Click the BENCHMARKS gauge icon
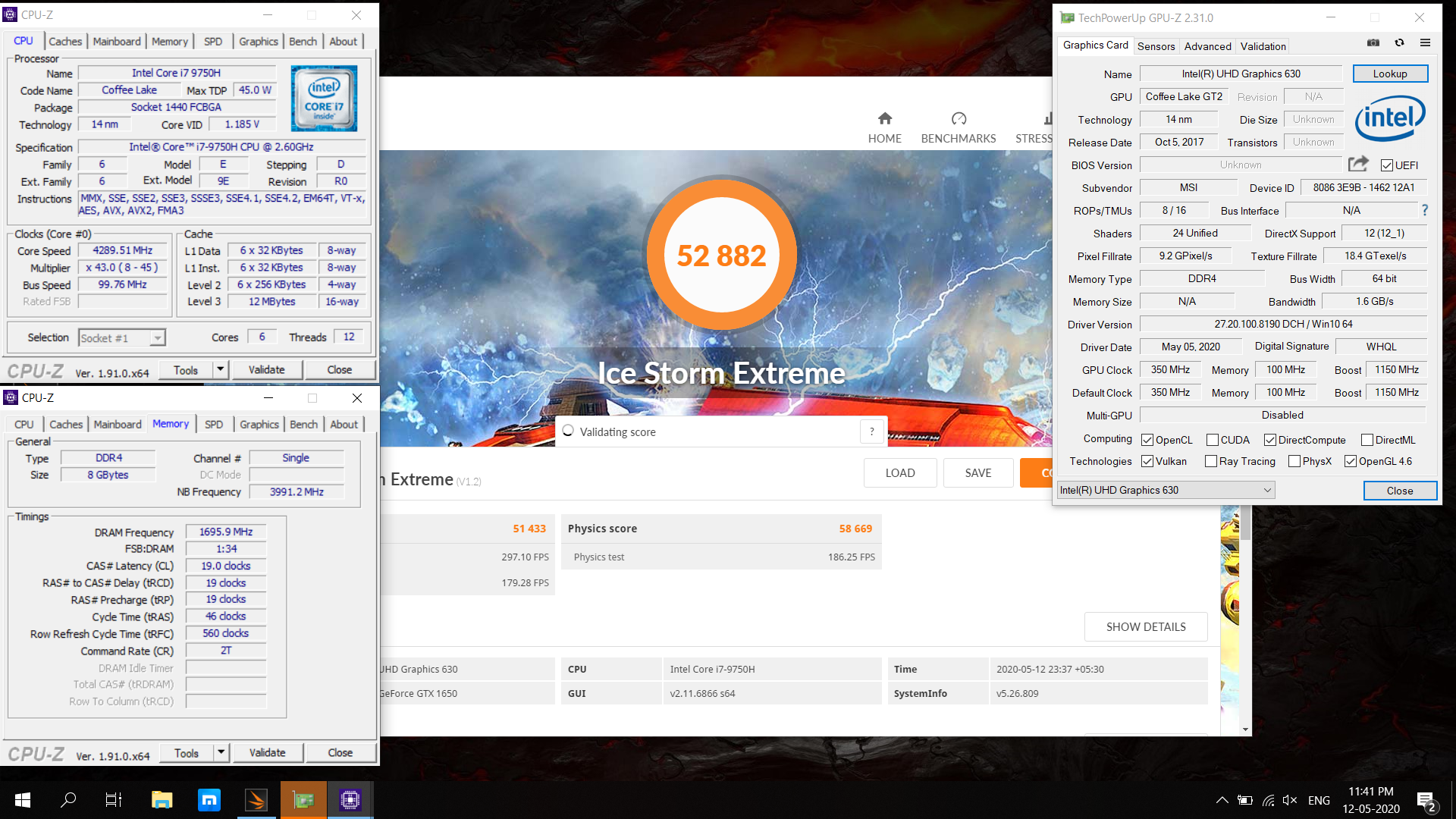Screen dimensions: 1456x819 (x=959, y=118)
